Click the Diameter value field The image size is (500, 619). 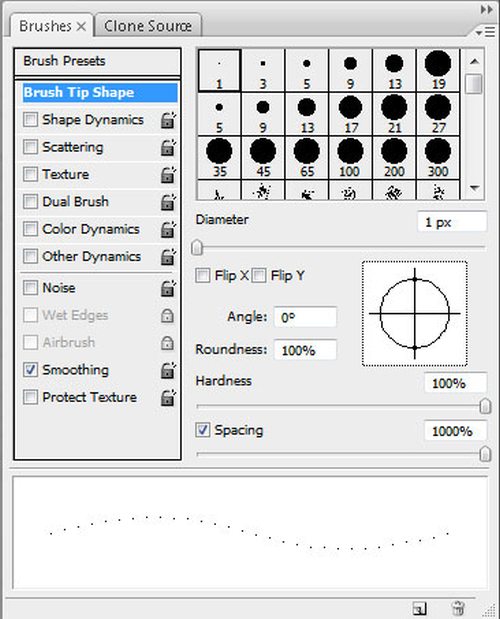point(452,222)
